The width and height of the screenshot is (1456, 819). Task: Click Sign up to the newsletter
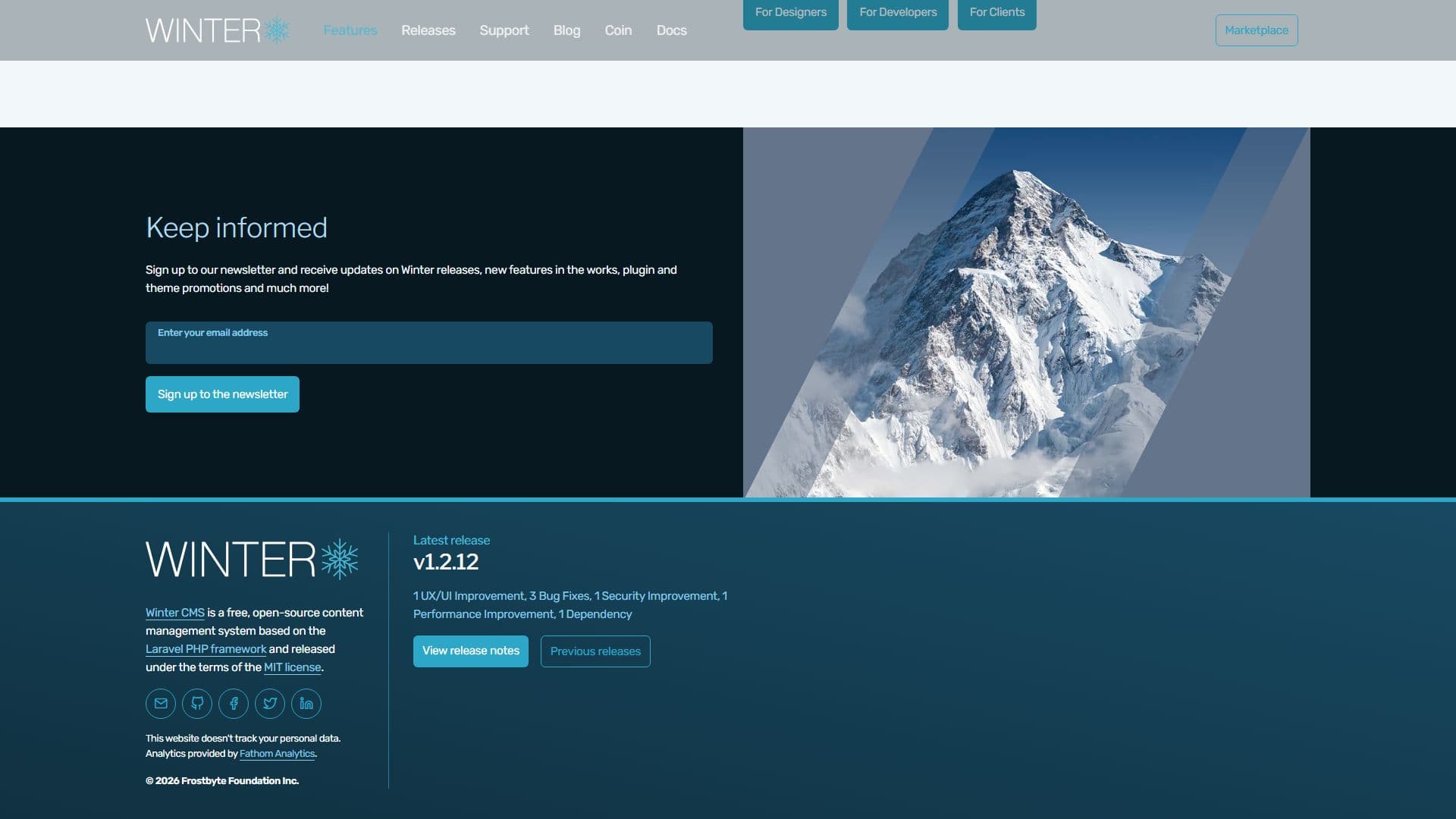[x=222, y=394]
